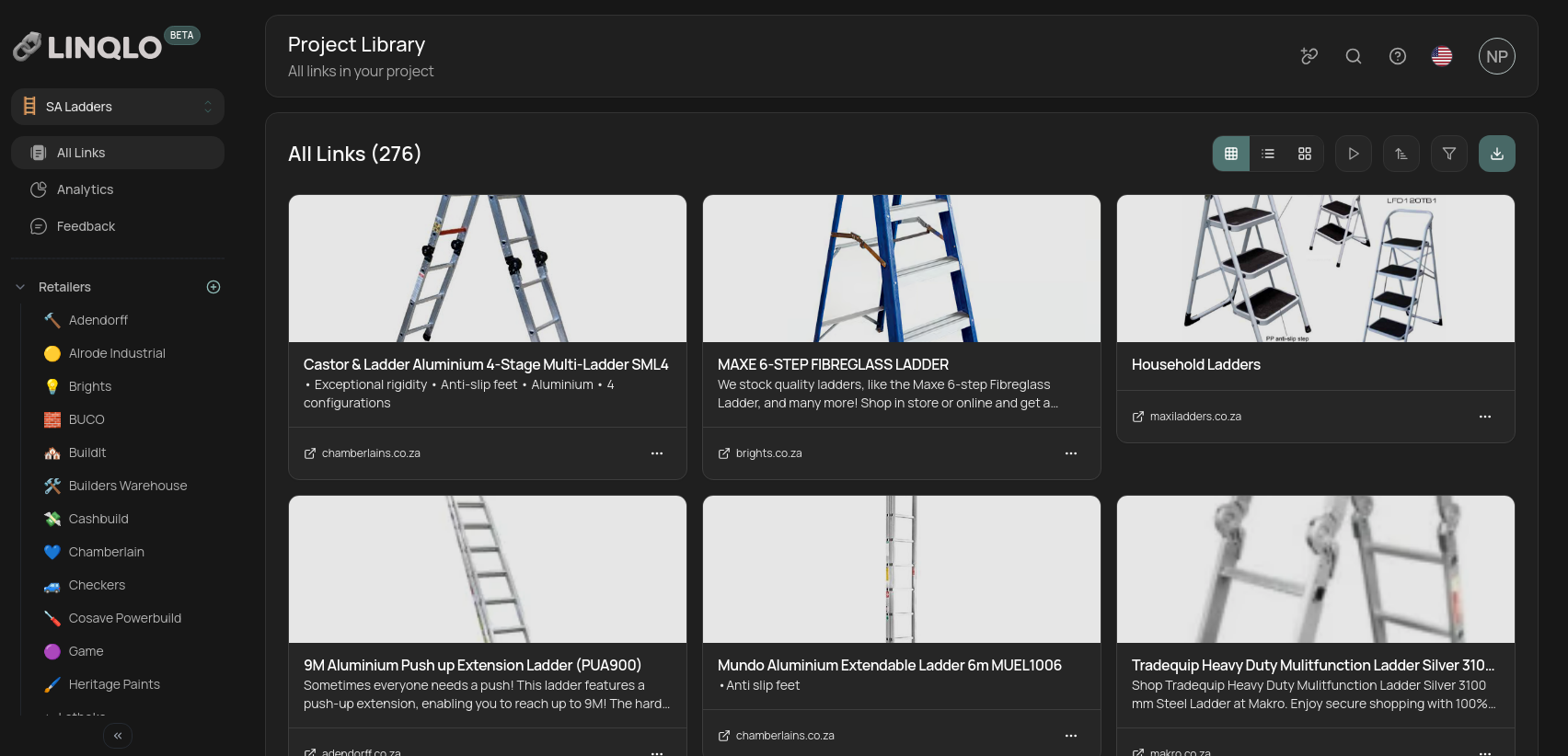This screenshot has height=756, width=1568.
Task: Collapse the Retailers section
Action: click(x=20, y=287)
